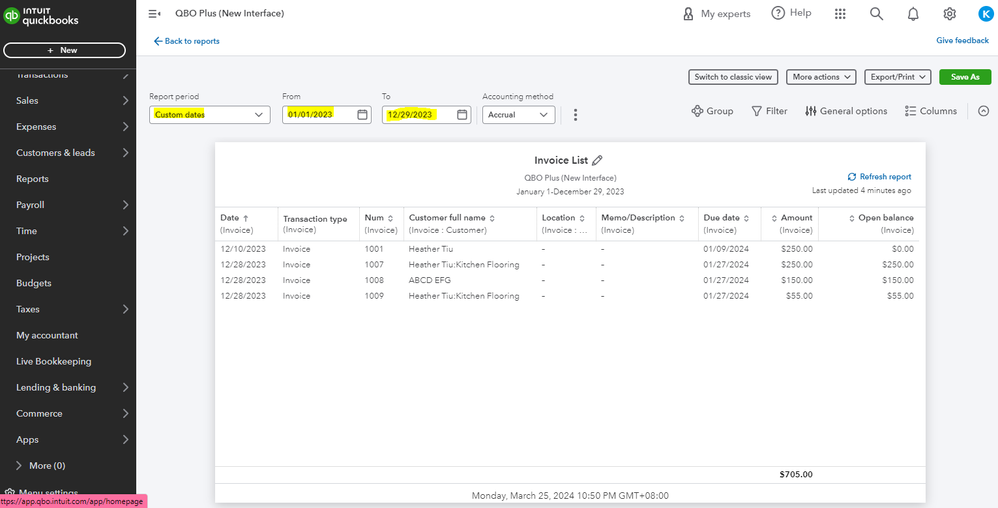The width and height of the screenshot is (998, 508).
Task: Click the pencil icon beside Invoice List
Action: click(598, 160)
